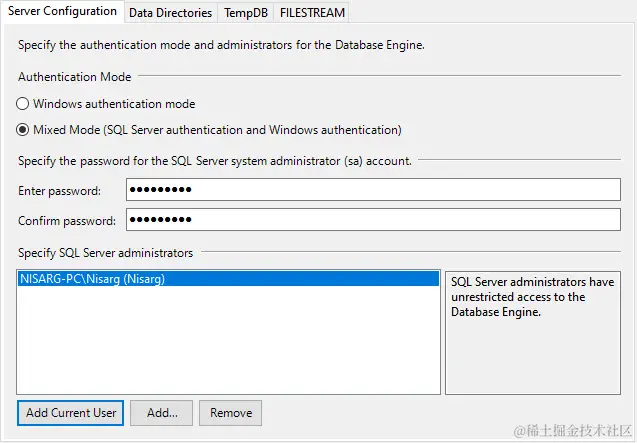The image size is (637, 443).
Task: Go to the FILESTREAM tab
Action: (310, 13)
